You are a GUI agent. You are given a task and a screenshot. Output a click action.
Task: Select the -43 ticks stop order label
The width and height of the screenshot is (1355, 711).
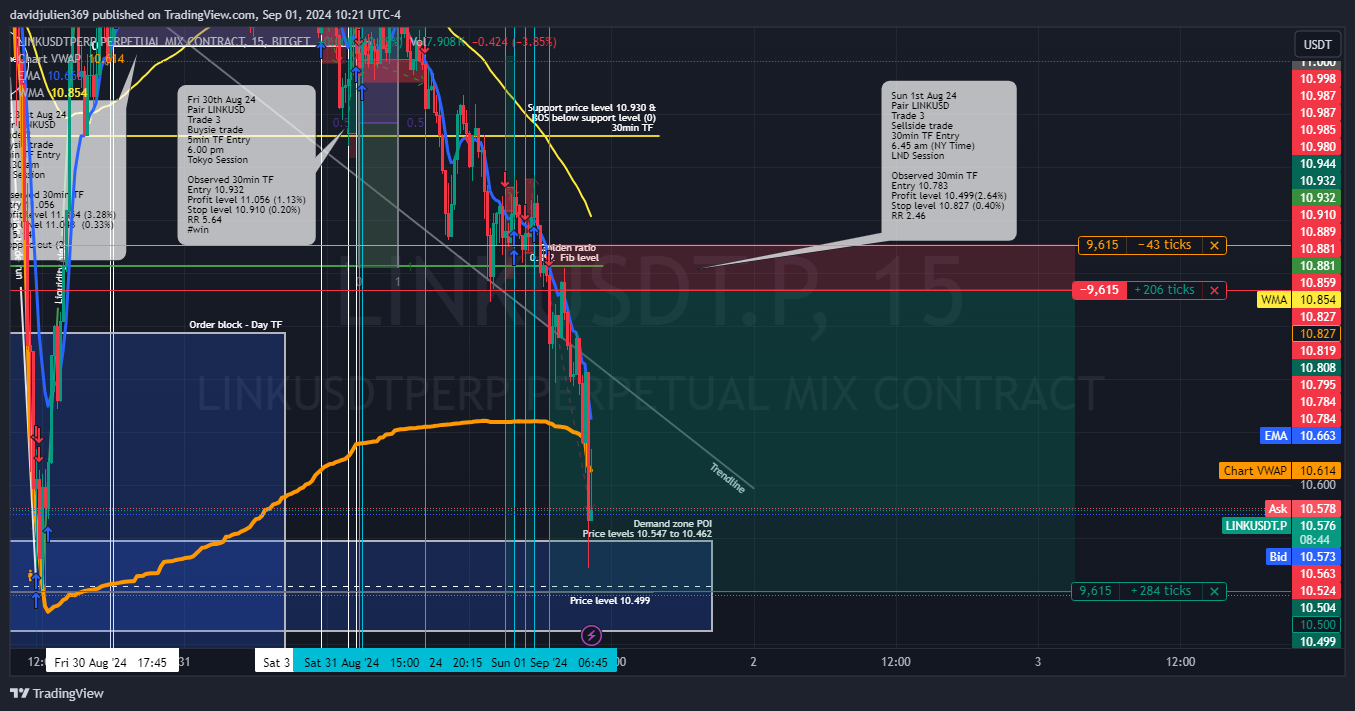point(1165,245)
